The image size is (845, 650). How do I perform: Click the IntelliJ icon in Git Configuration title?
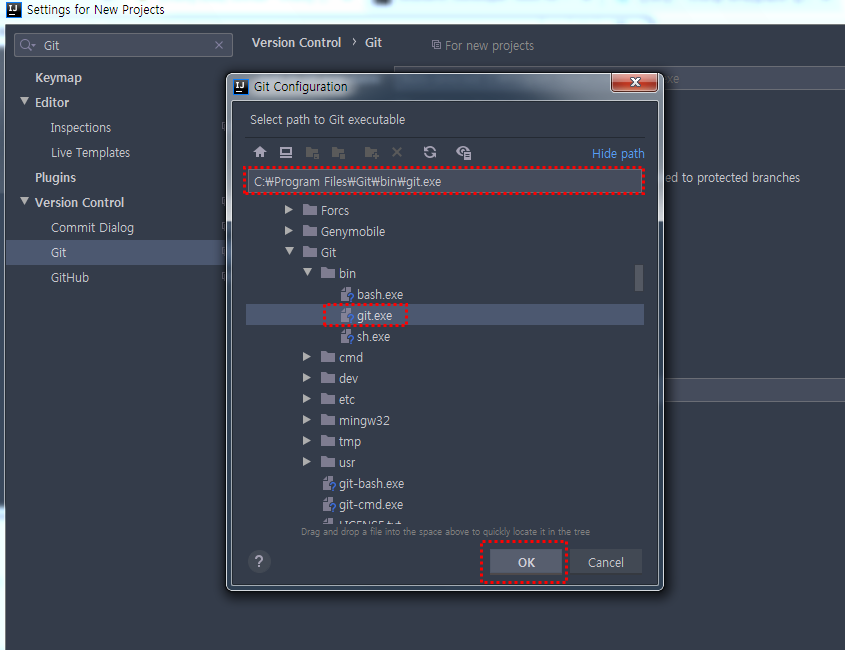point(240,86)
